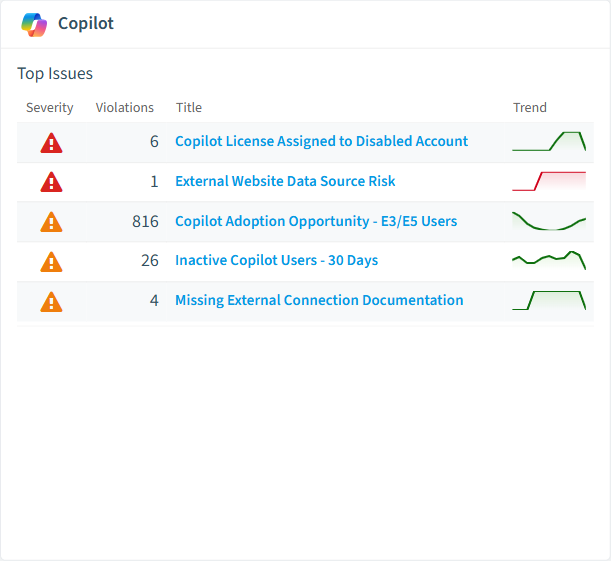Click trend sparkline for Adoption Opportunity row
The height and width of the screenshot is (561, 611).
coord(549,221)
